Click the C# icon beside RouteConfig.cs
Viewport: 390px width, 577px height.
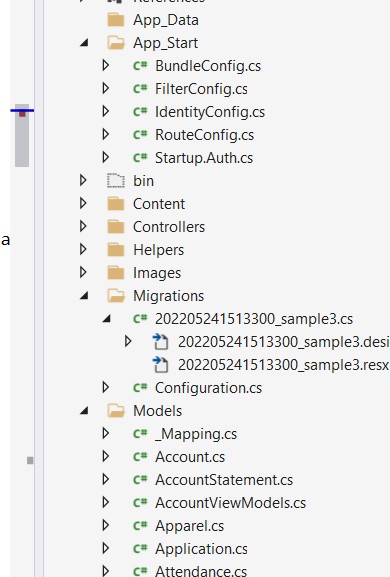(x=140, y=135)
